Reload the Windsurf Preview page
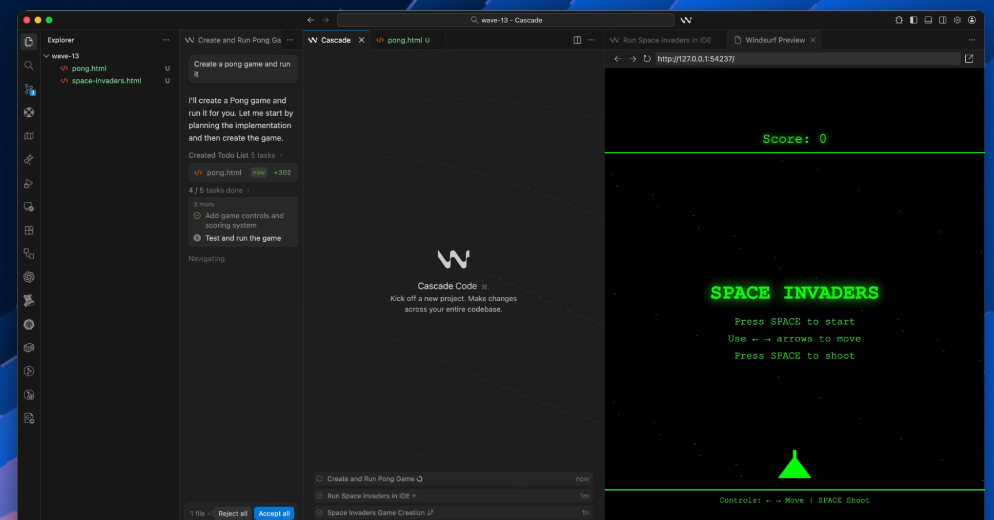This screenshot has height=520, width=994. coord(647,59)
